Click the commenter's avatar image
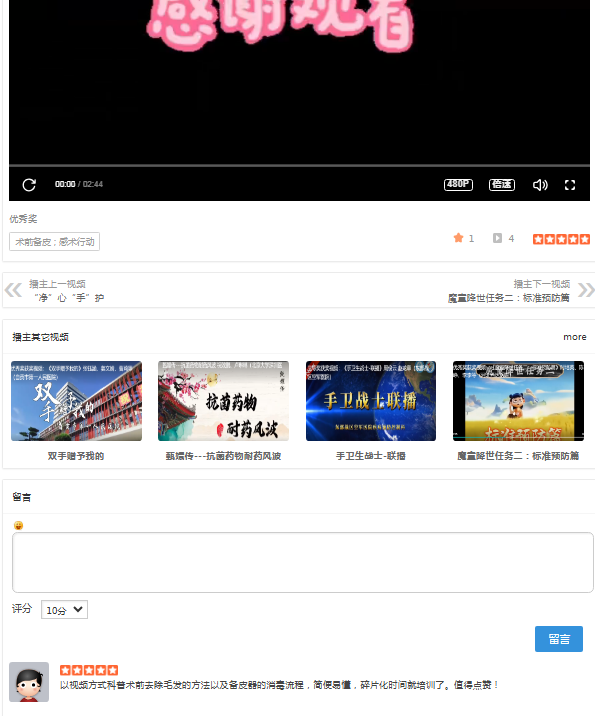595x716 pixels. (29, 682)
